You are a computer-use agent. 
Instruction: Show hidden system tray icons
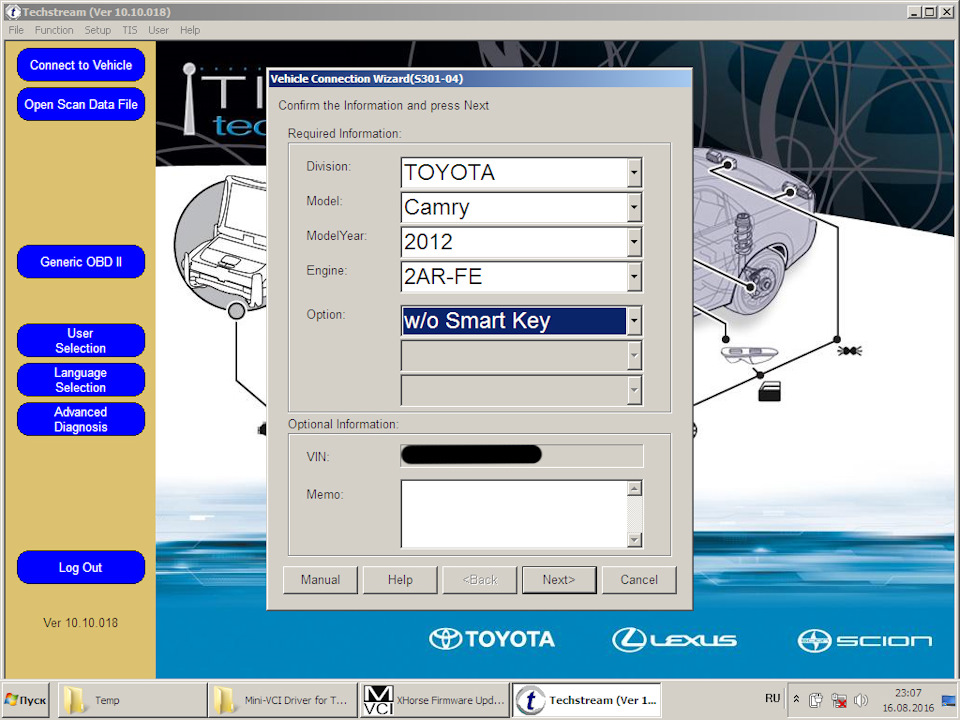797,699
